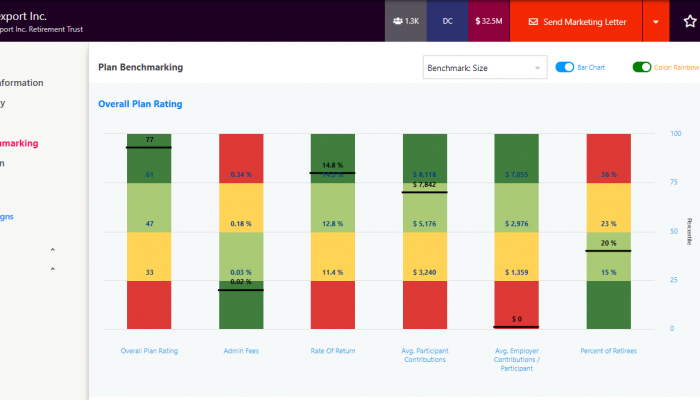
Task: Open the Benchmark: Size dropdown
Action: 484,68
